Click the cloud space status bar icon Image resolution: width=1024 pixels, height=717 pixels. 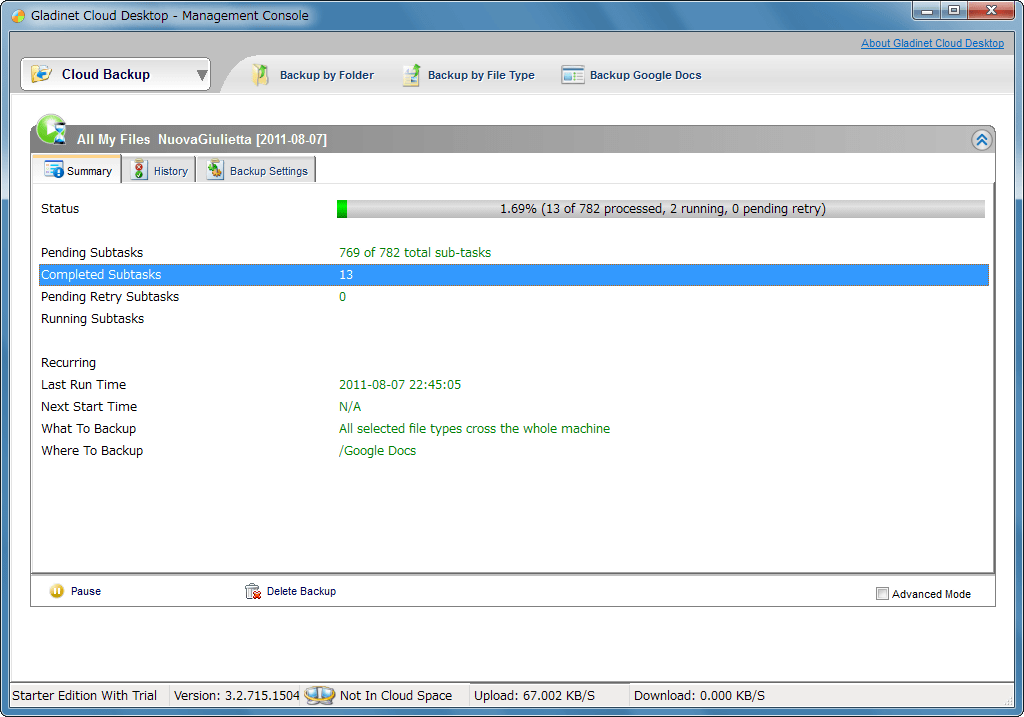click(319, 695)
